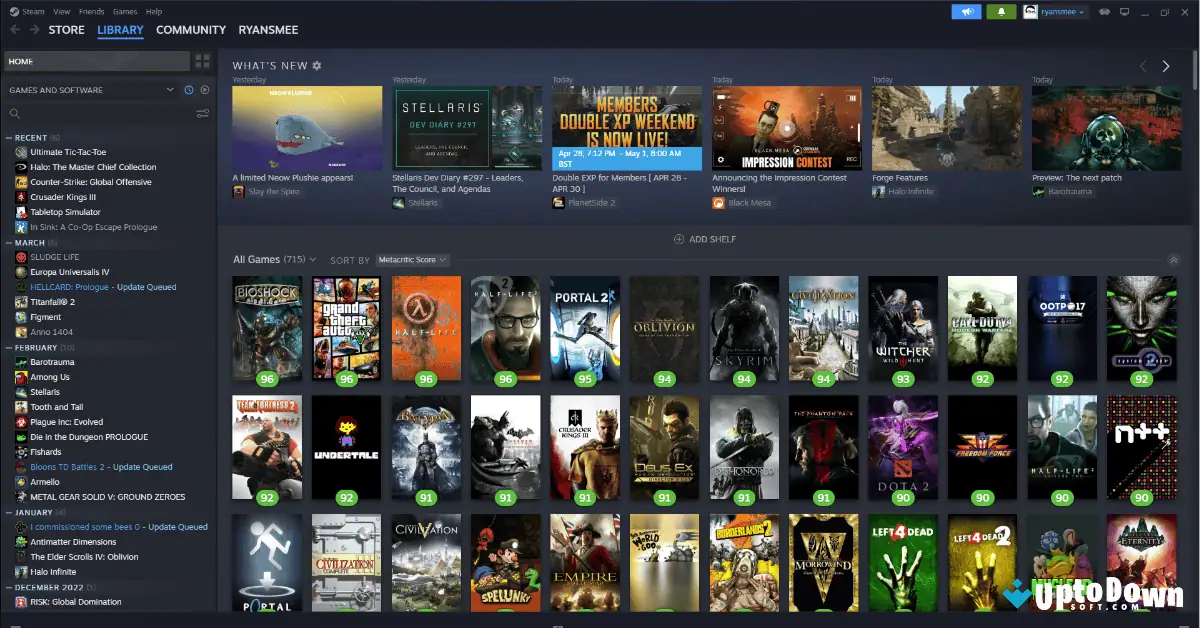The width and height of the screenshot is (1200, 628).
Task: Open Steam announcements via the megaphone icon
Action: [966, 12]
